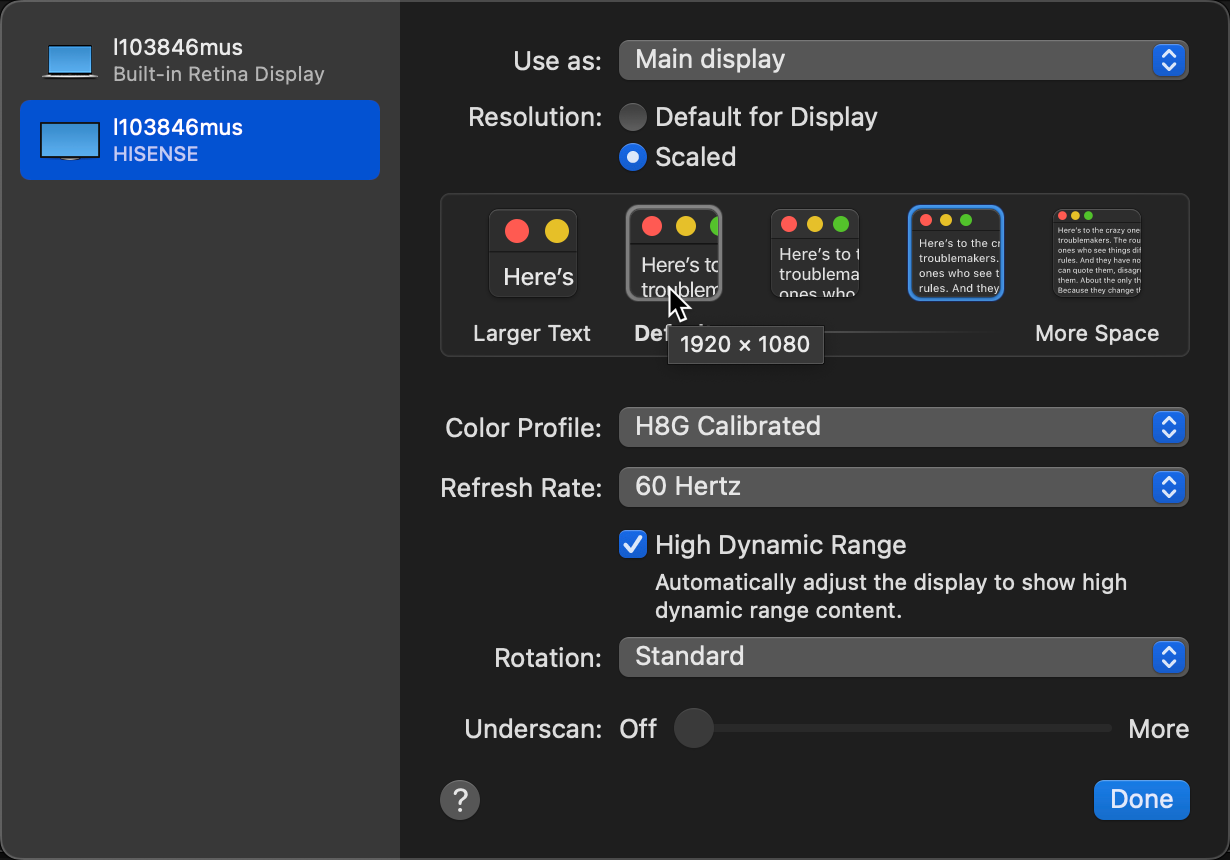This screenshot has width=1230, height=860.
Task: Click the Done button
Action: click(x=1141, y=800)
